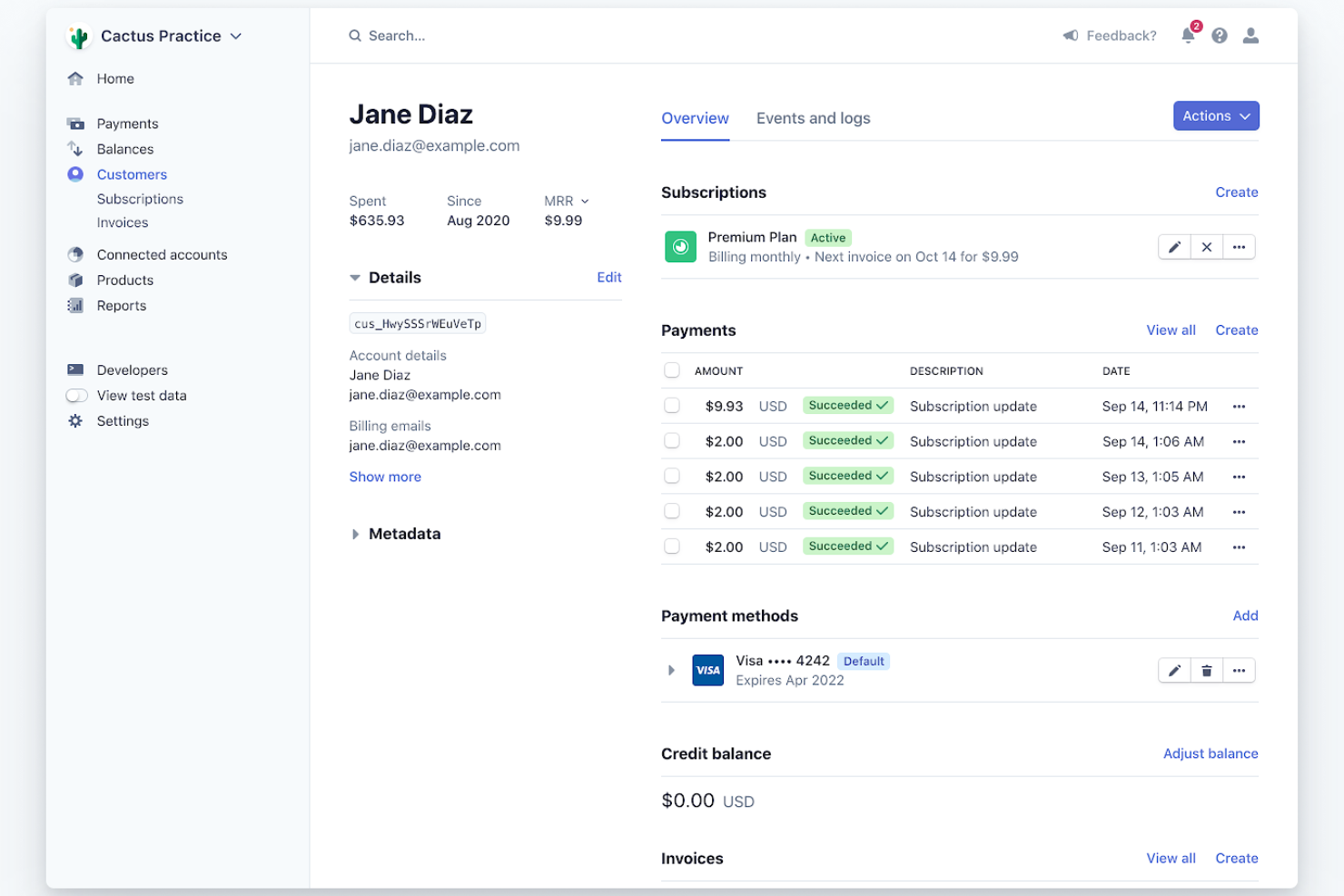Open the notifications bell
Viewport: 1344px width, 896px height.
coord(1188,35)
